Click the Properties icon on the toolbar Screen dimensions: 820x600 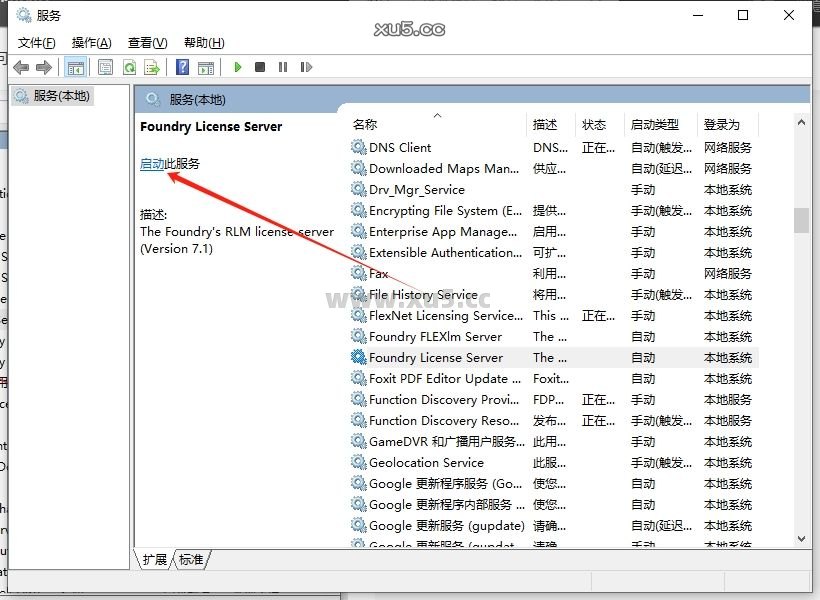[x=104, y=67]
